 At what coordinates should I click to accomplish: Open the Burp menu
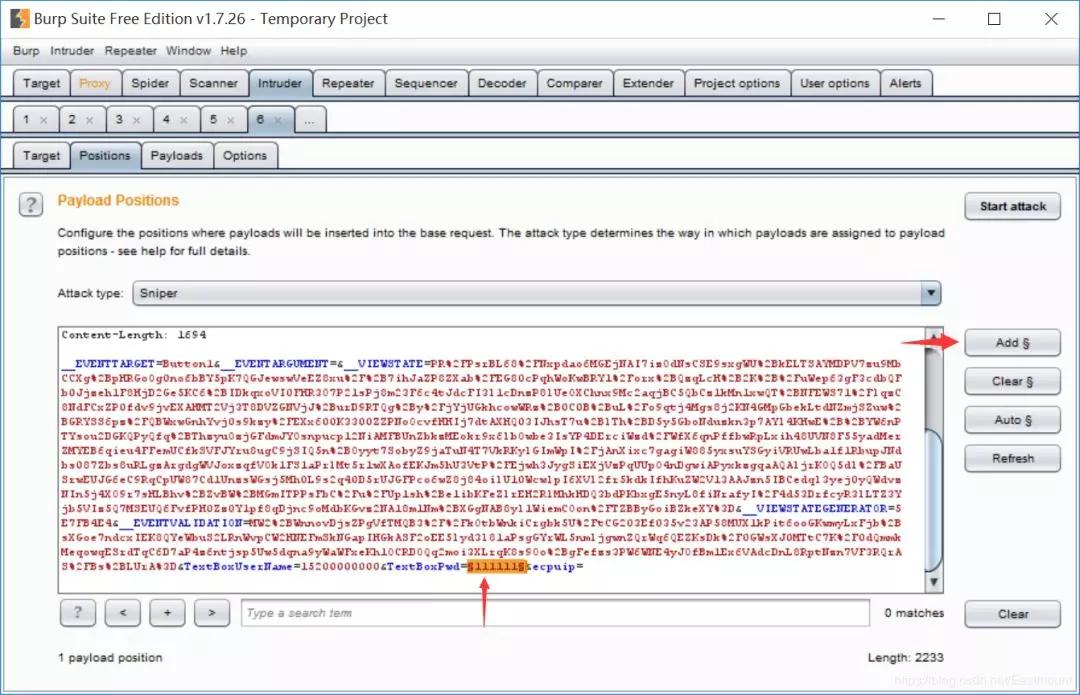coord(26,51)
